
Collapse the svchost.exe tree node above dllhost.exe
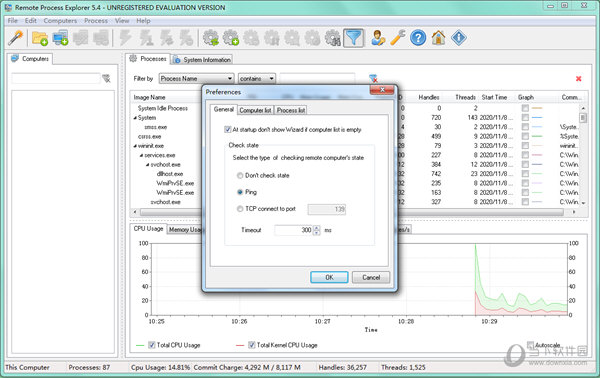point(147,165)
